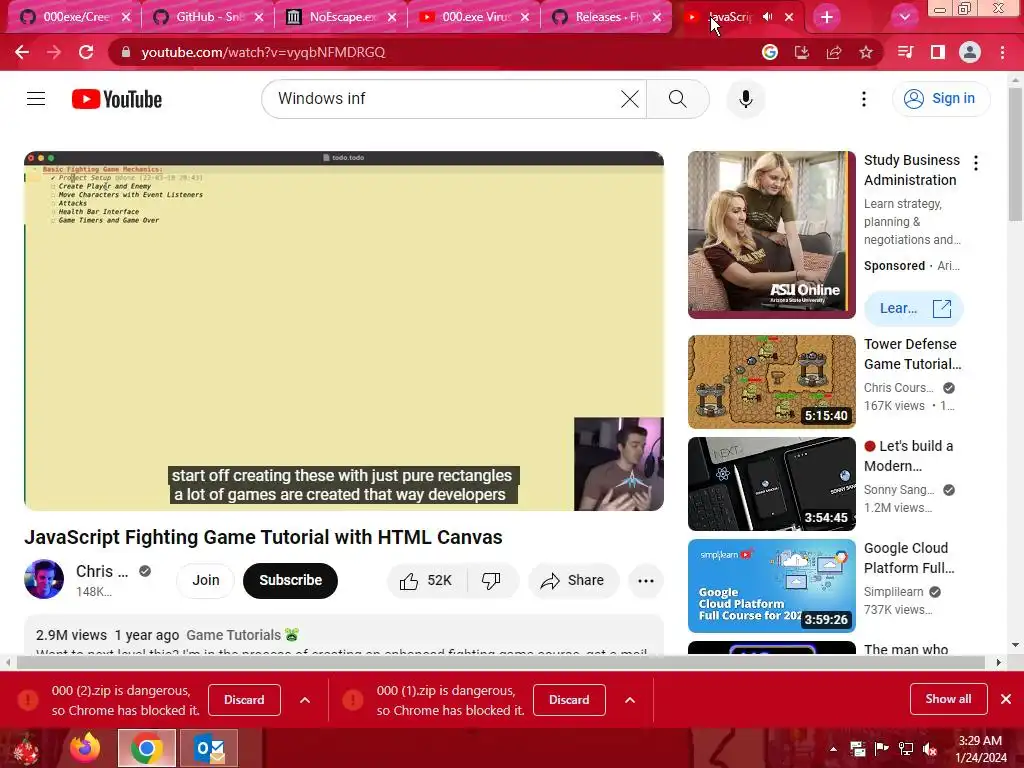Open Tower Defense Game Tutorial thumbnail

pos(771,382)
